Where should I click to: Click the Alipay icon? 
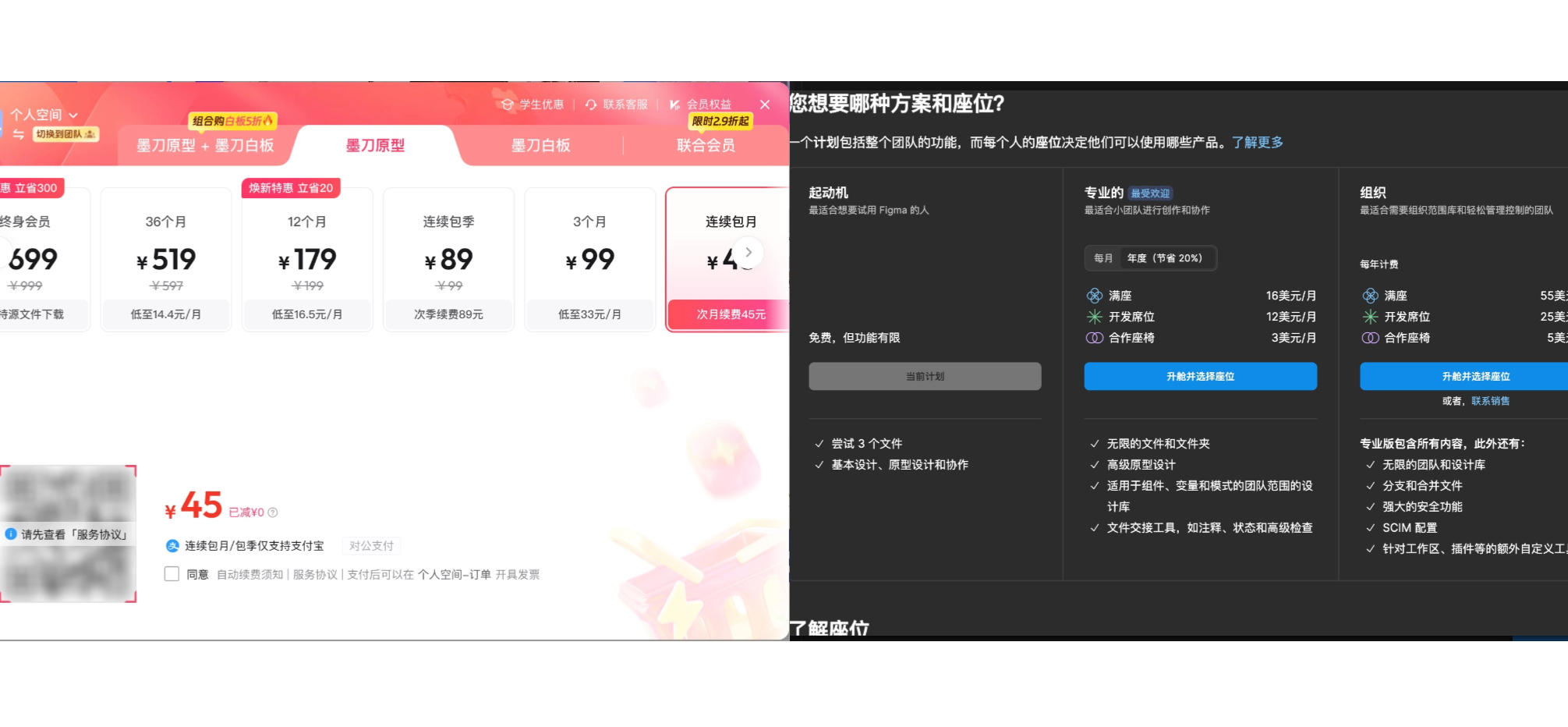172,546
